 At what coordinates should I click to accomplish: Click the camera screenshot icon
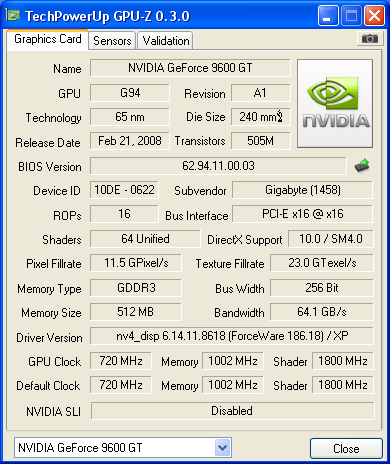pyautogui.click(x=369, y=39)
